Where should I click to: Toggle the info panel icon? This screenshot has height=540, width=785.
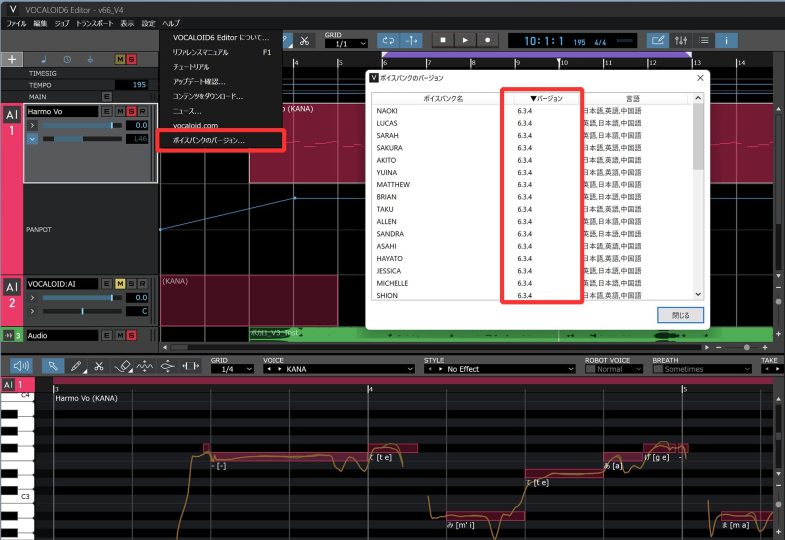click(x=726, y=41)
